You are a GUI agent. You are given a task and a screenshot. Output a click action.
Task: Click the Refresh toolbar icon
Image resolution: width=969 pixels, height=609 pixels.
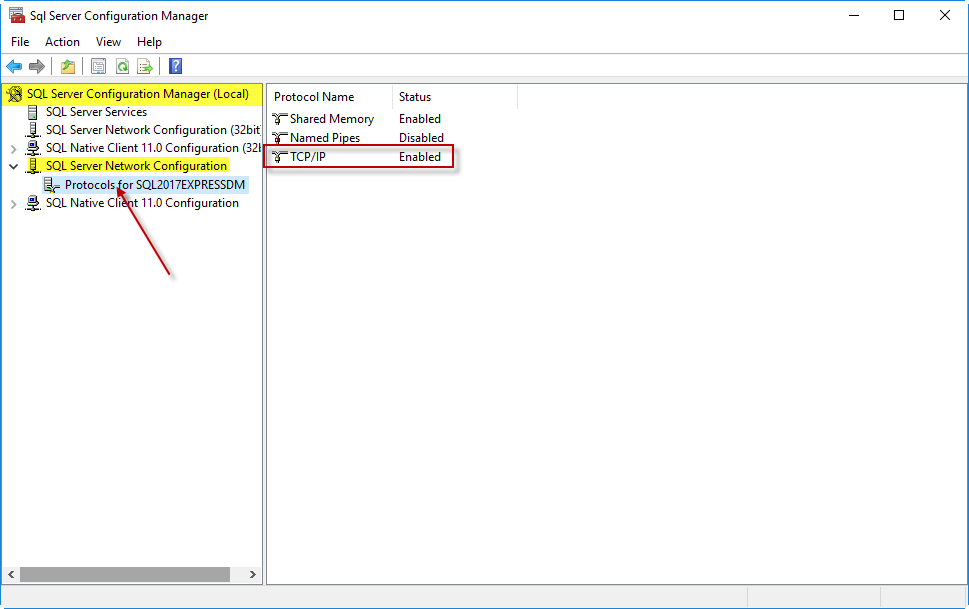[x=122, y=66]
